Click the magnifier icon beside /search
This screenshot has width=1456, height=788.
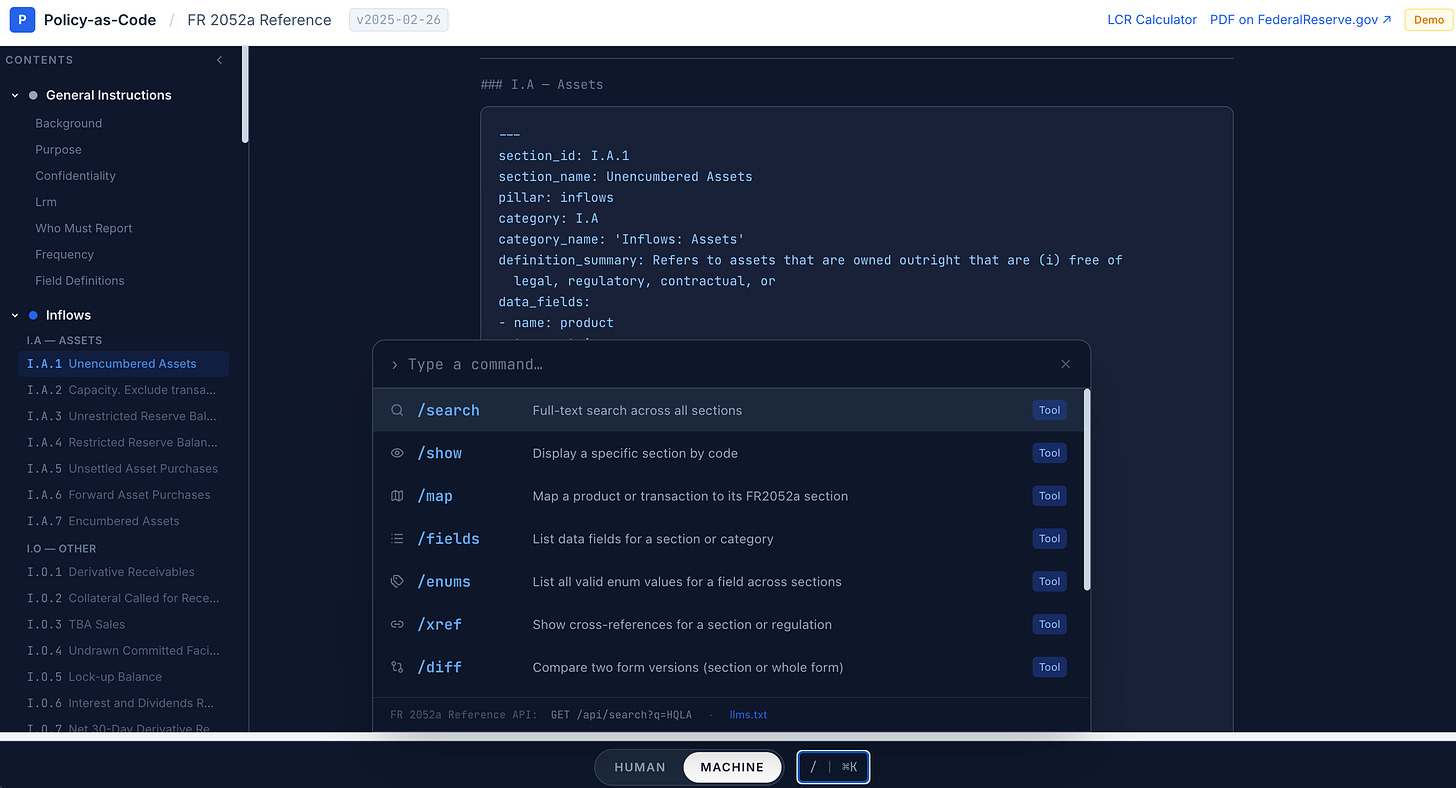tap(397, 410)
